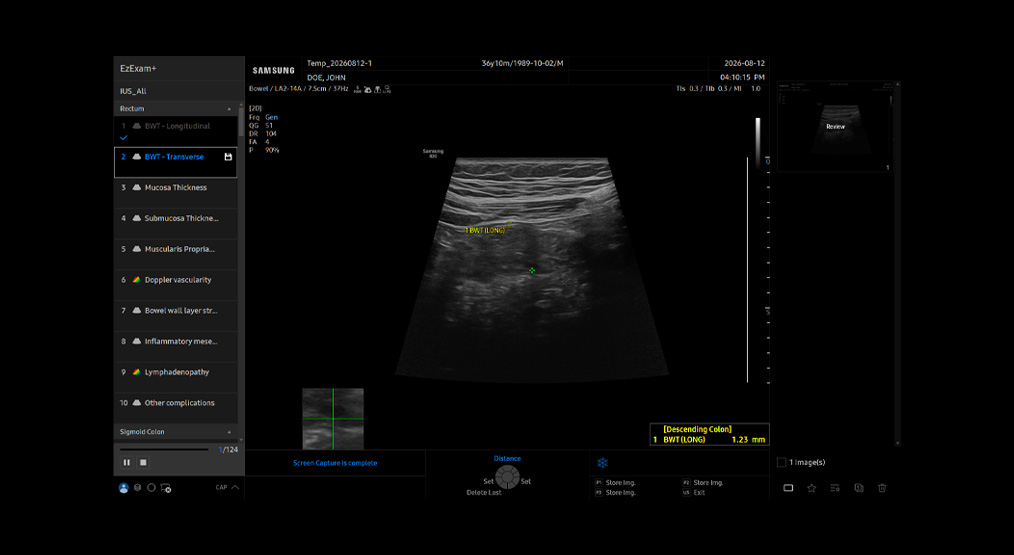
Task: Click the monitor icon with the x badge
Action: [166, 488]
